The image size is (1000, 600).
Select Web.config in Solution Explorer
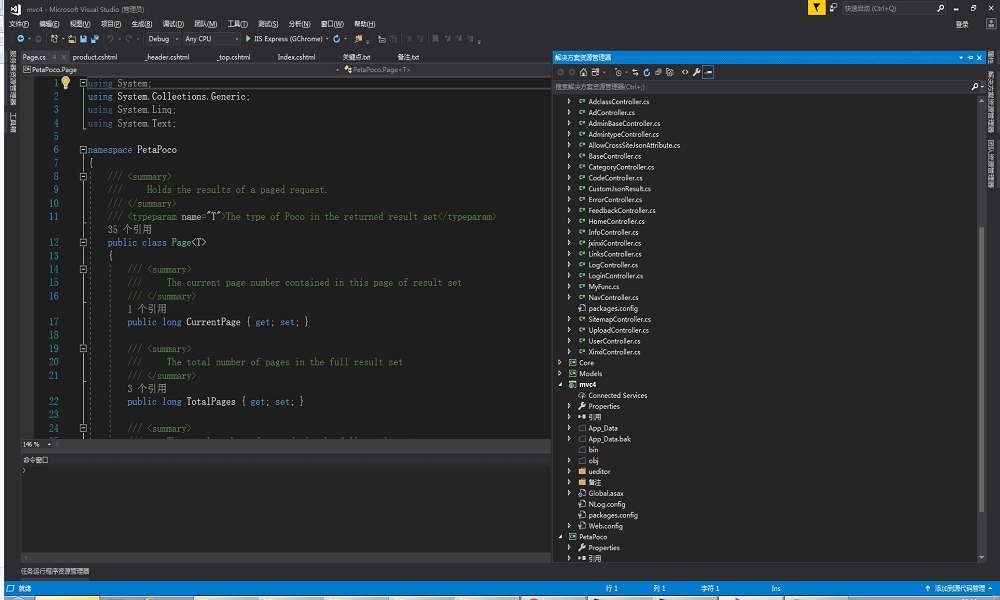pyautogui.click(x=605, y=526)
